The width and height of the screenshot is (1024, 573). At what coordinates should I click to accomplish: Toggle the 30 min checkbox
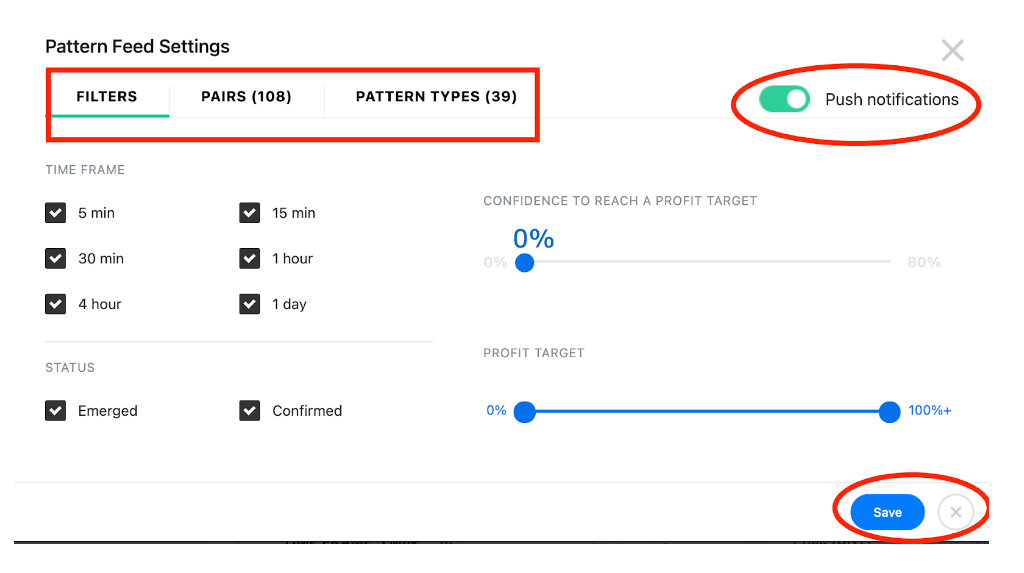pyautogui.click(x=56, y=259)
